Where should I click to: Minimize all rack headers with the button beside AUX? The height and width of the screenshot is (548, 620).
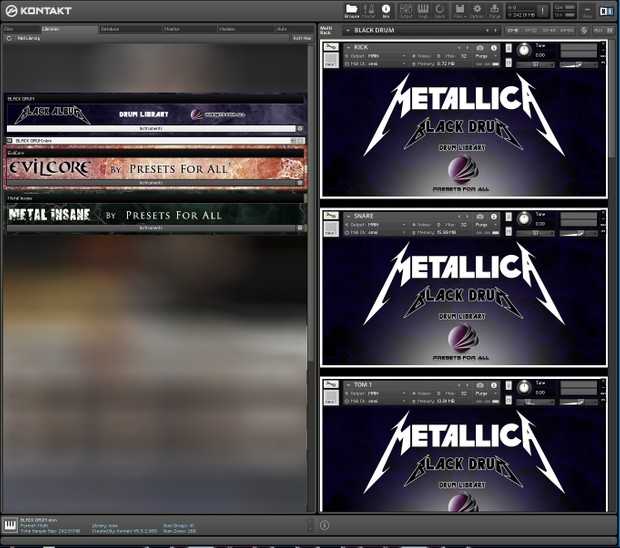[x=610, y=30]
